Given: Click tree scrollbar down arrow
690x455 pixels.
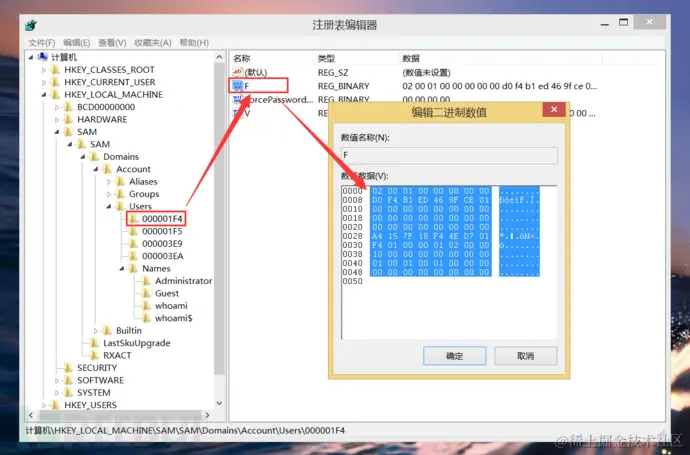Looking at the screenshot, I should pos(219,403).
